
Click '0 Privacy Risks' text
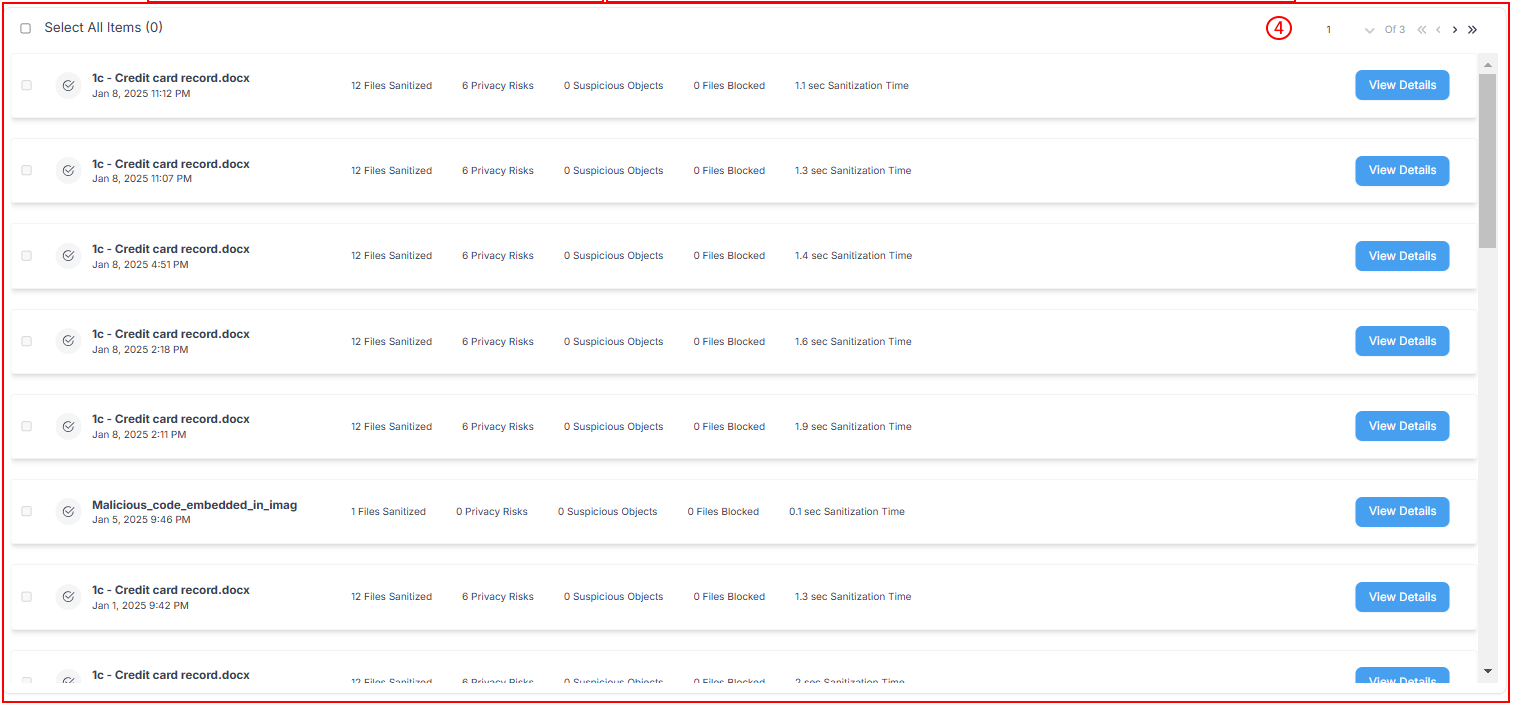pos(492,512)
